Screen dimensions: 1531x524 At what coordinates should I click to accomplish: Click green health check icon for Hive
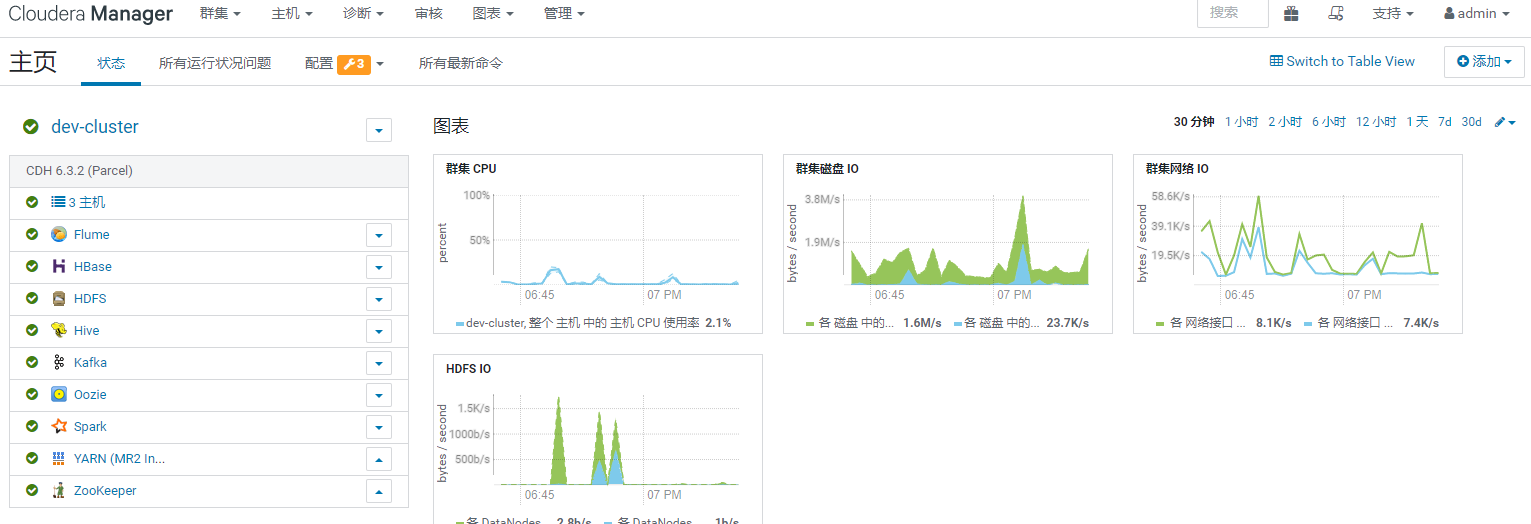[32, 330]
